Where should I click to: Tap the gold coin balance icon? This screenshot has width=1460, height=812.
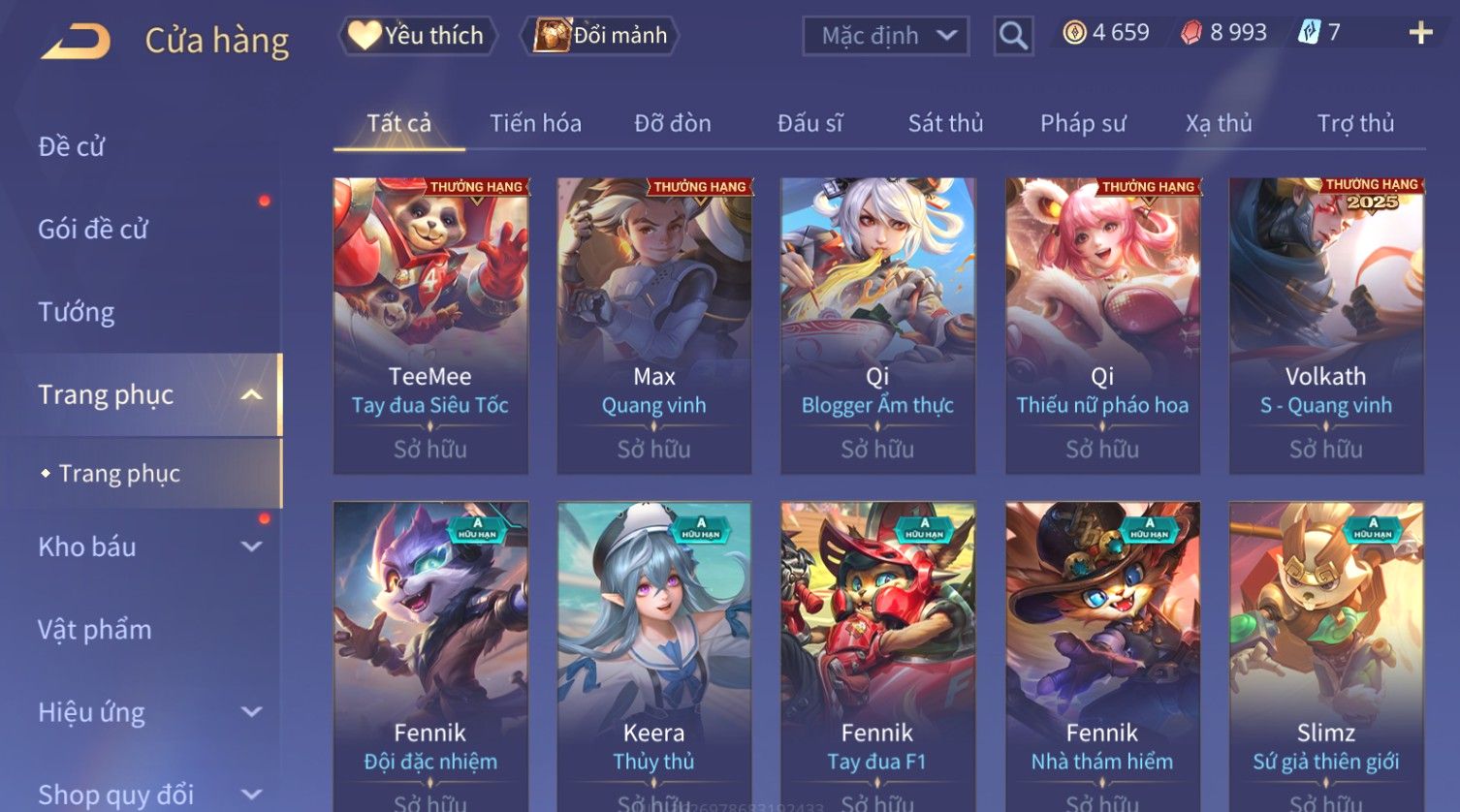(1074, 34)
